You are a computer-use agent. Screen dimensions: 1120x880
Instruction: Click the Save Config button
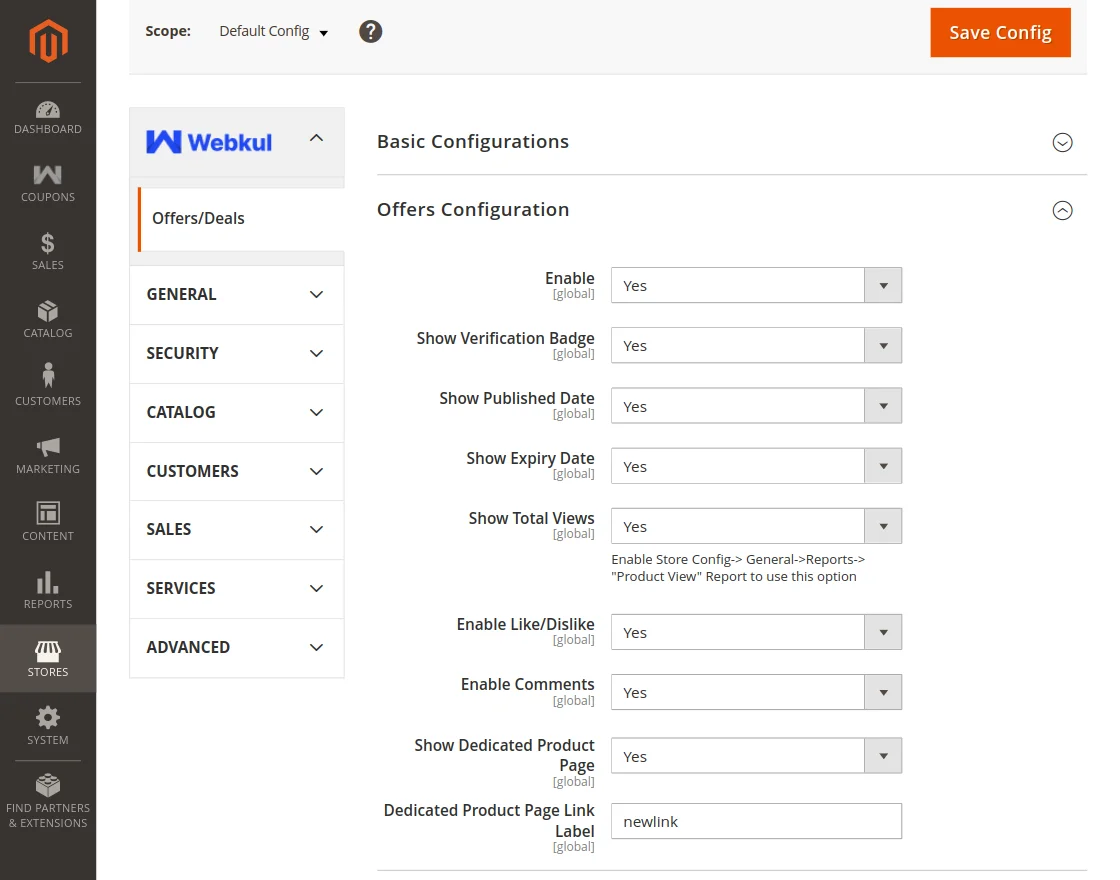tap(1000, 32)
